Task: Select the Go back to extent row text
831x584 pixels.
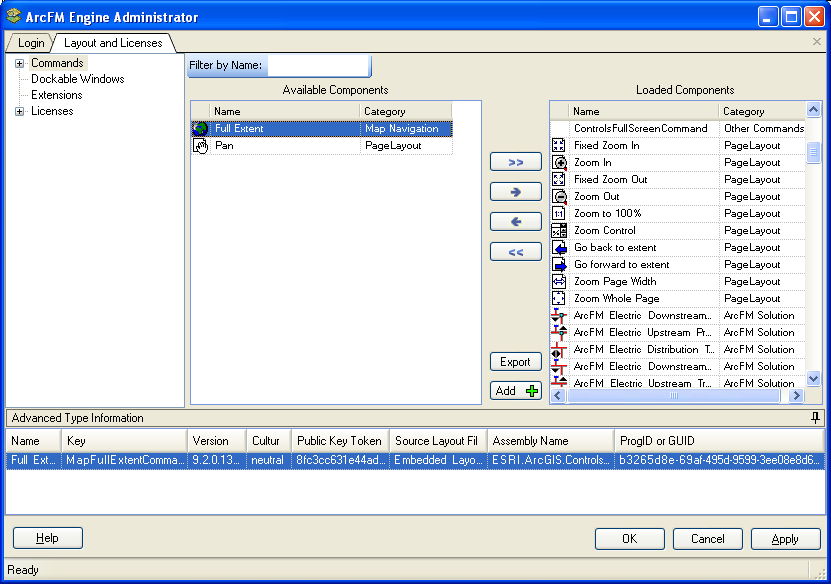Action: click(x=615, y=247)
